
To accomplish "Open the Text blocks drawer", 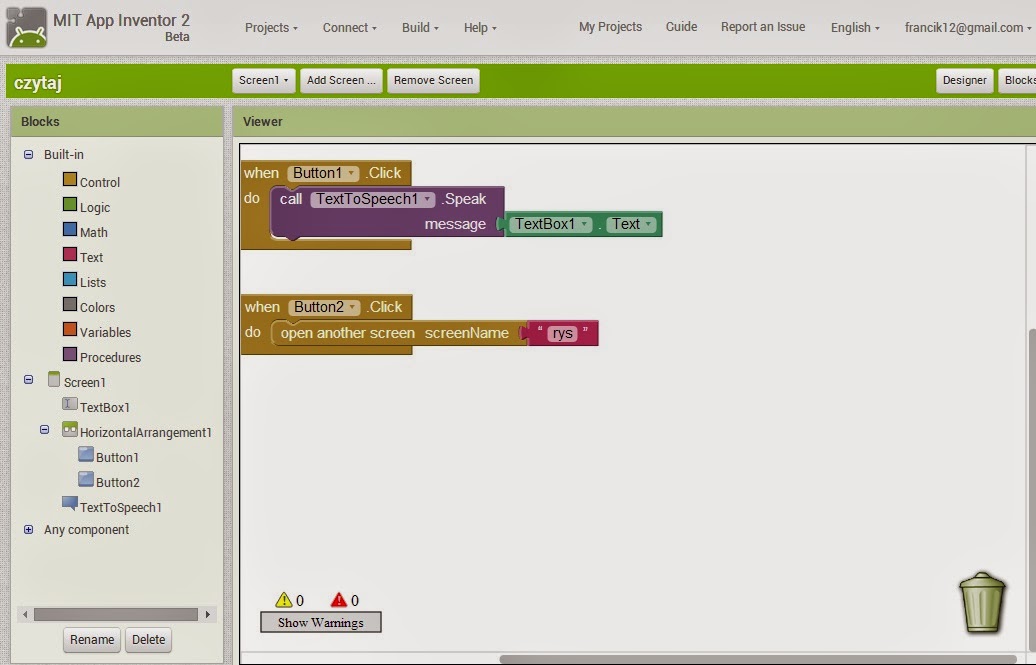I will click(93, 257).
